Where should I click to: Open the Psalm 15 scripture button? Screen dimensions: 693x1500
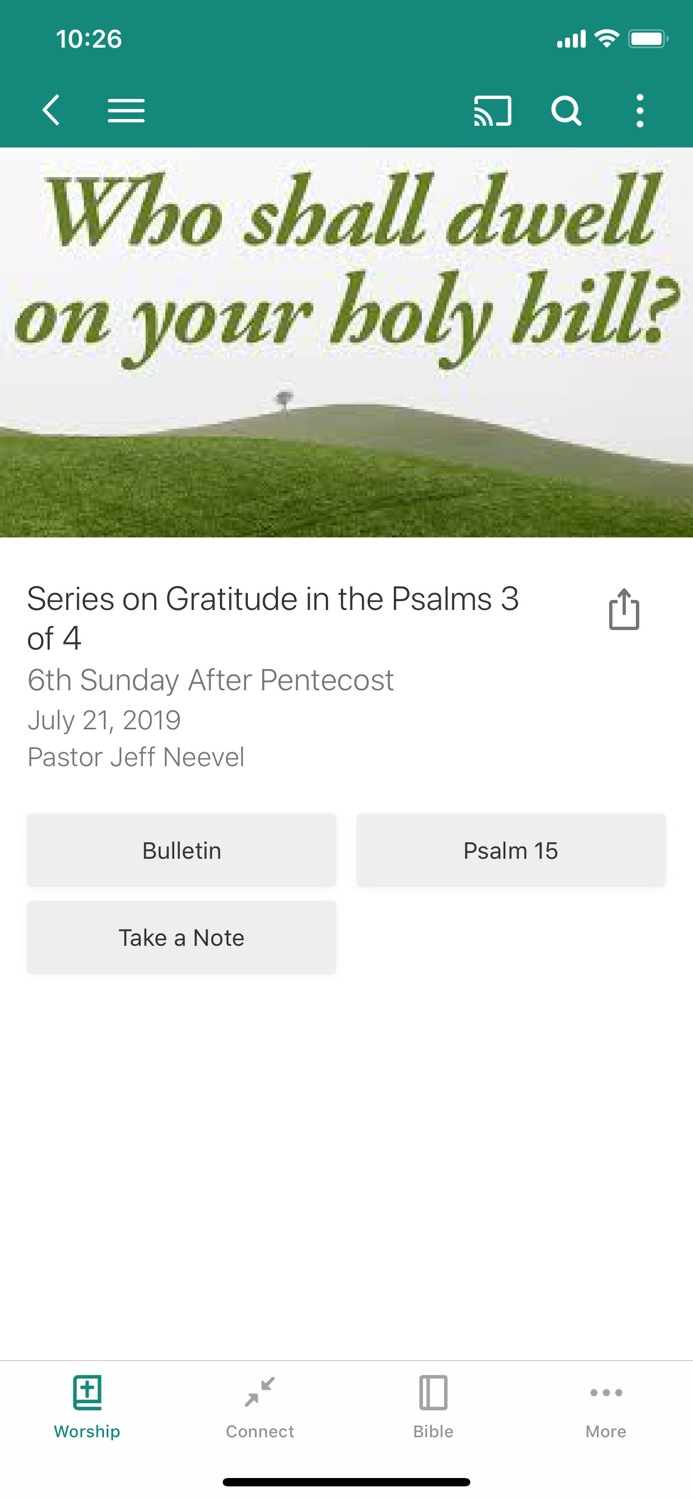point(510,850)
